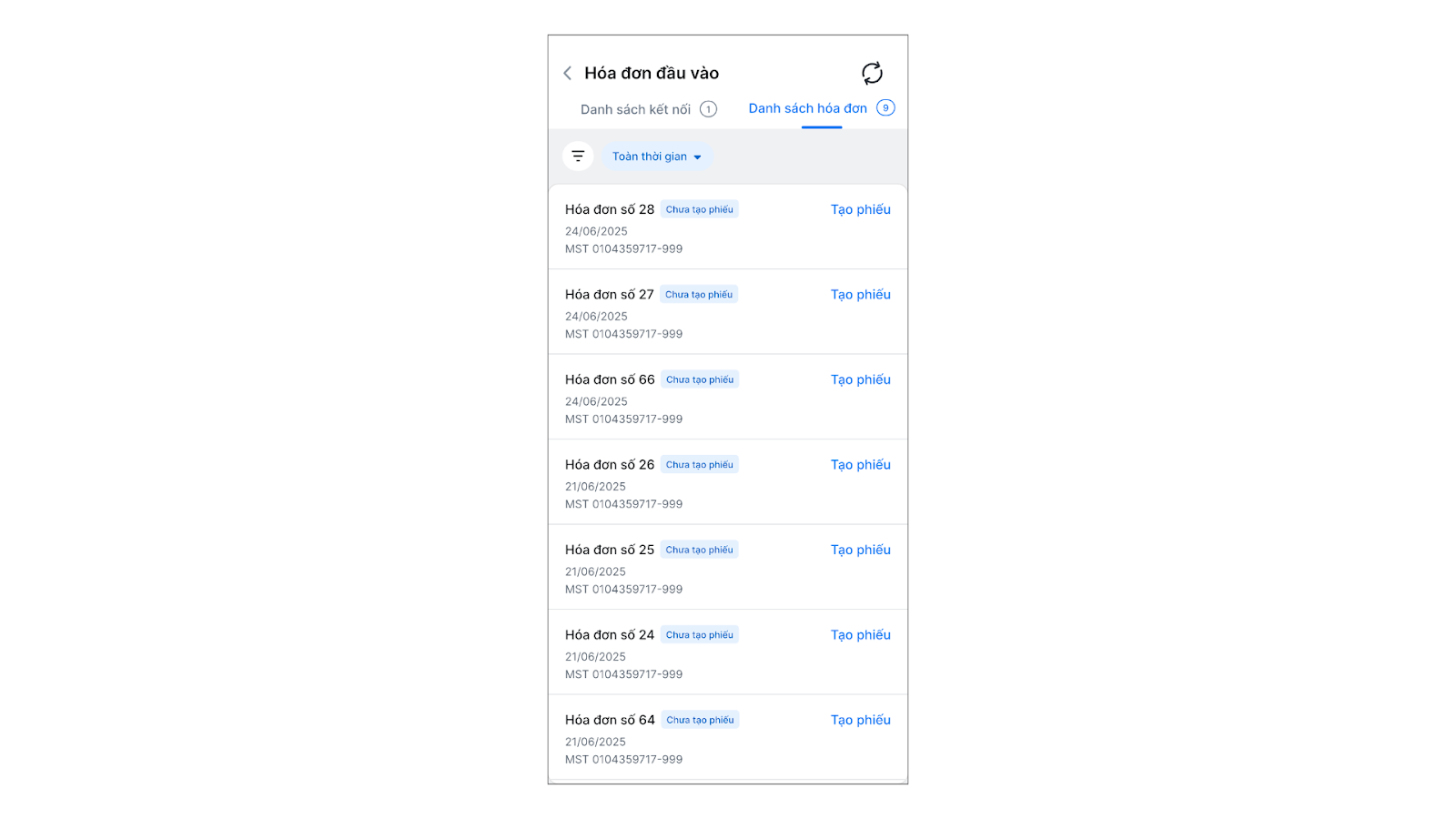Switch to Danh sách kết nối tab
The image size is (1456, 819).
click(x=635, y=109)
